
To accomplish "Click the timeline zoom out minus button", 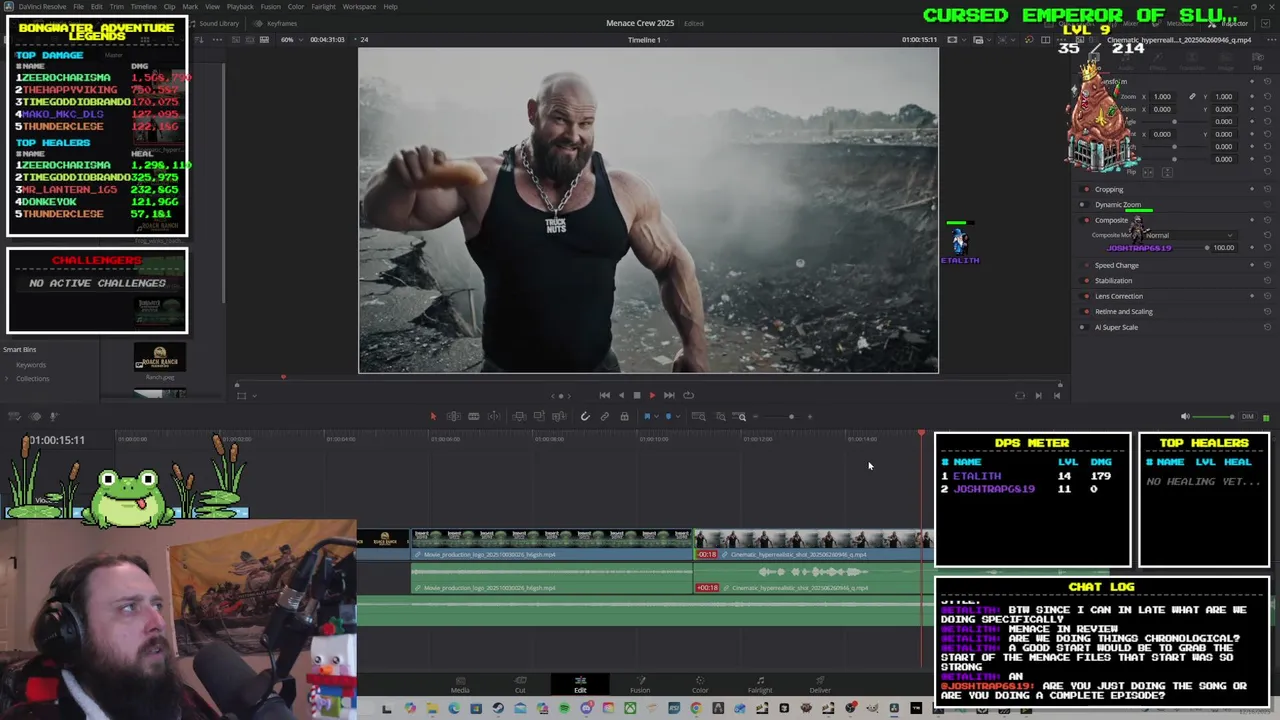I will (755, 416).
